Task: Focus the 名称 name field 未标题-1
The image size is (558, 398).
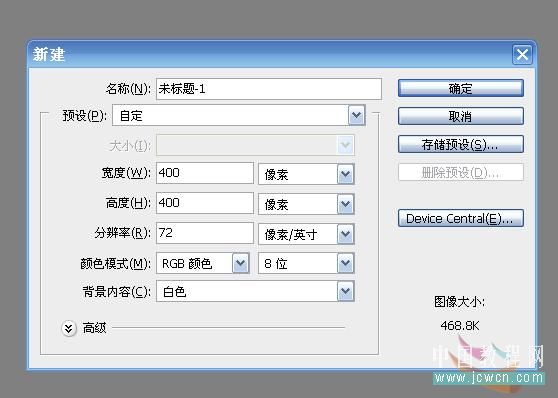Action: click(269, 89)
